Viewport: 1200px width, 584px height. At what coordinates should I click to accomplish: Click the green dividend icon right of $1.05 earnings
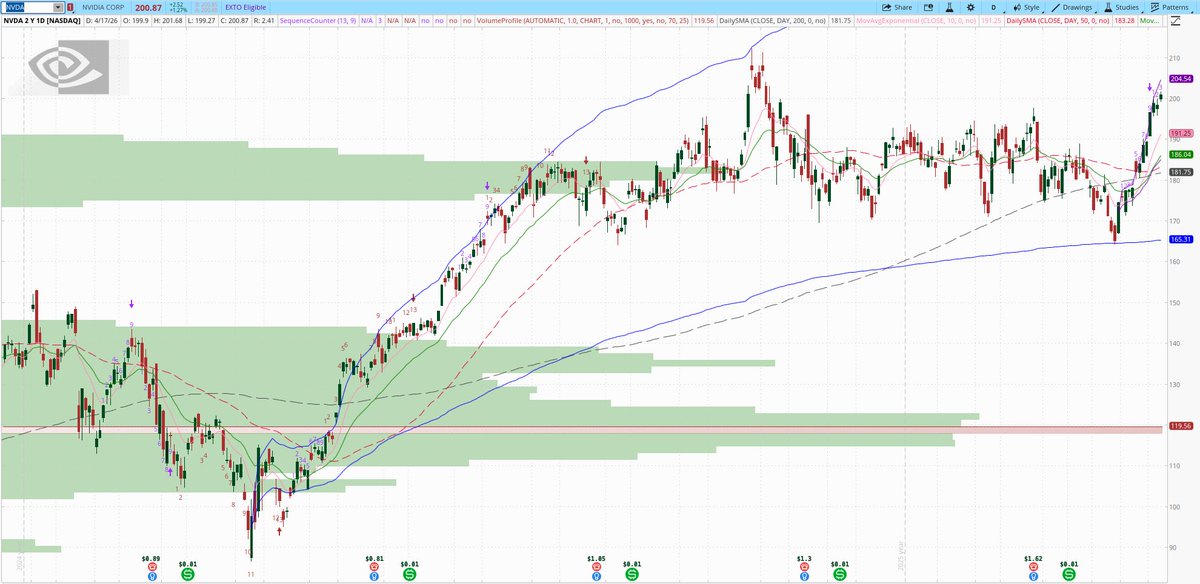[x=632, y=574]
